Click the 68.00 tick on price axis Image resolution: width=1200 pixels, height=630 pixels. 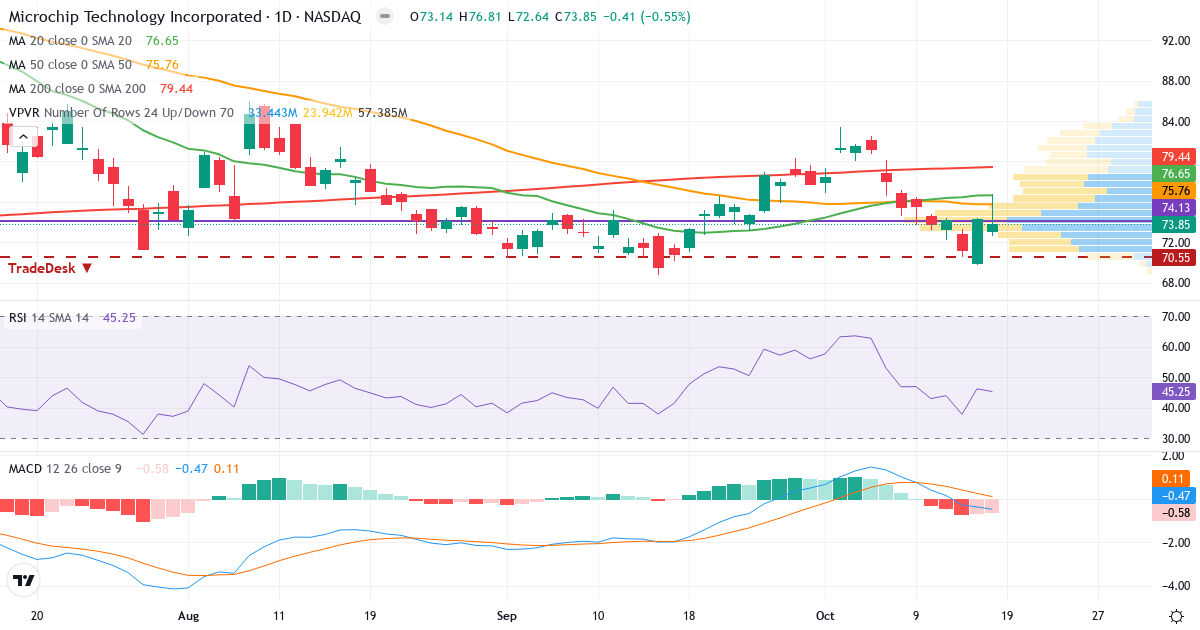tap(1177, 283)
